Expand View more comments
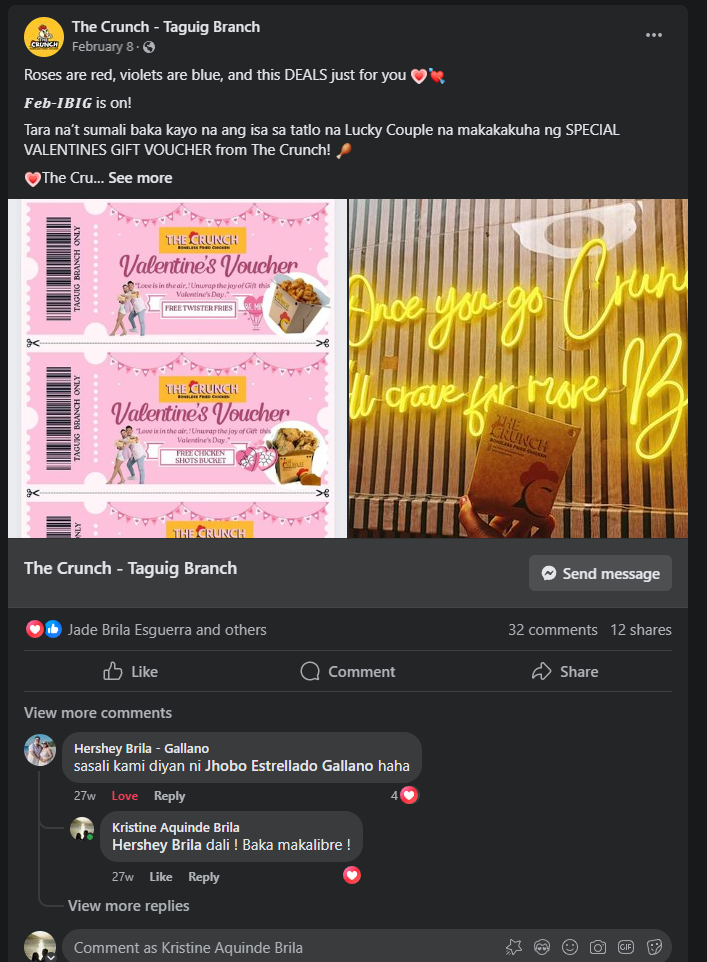This screenshot has width=707, height=962. pyautogui.click(x=98, y=713)
